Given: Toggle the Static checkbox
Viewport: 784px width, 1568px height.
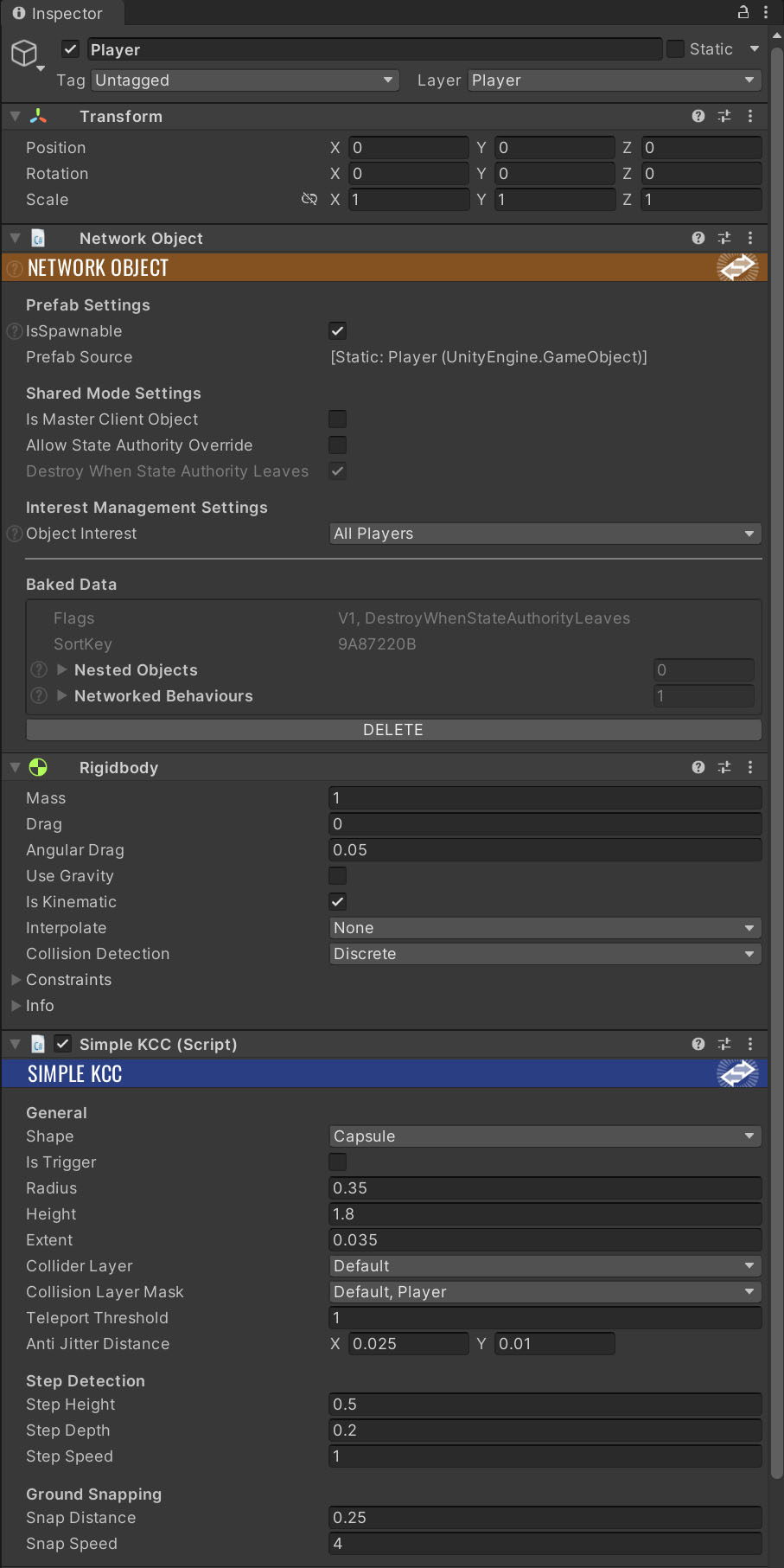Looking at the screenshot, I should 676,49.
